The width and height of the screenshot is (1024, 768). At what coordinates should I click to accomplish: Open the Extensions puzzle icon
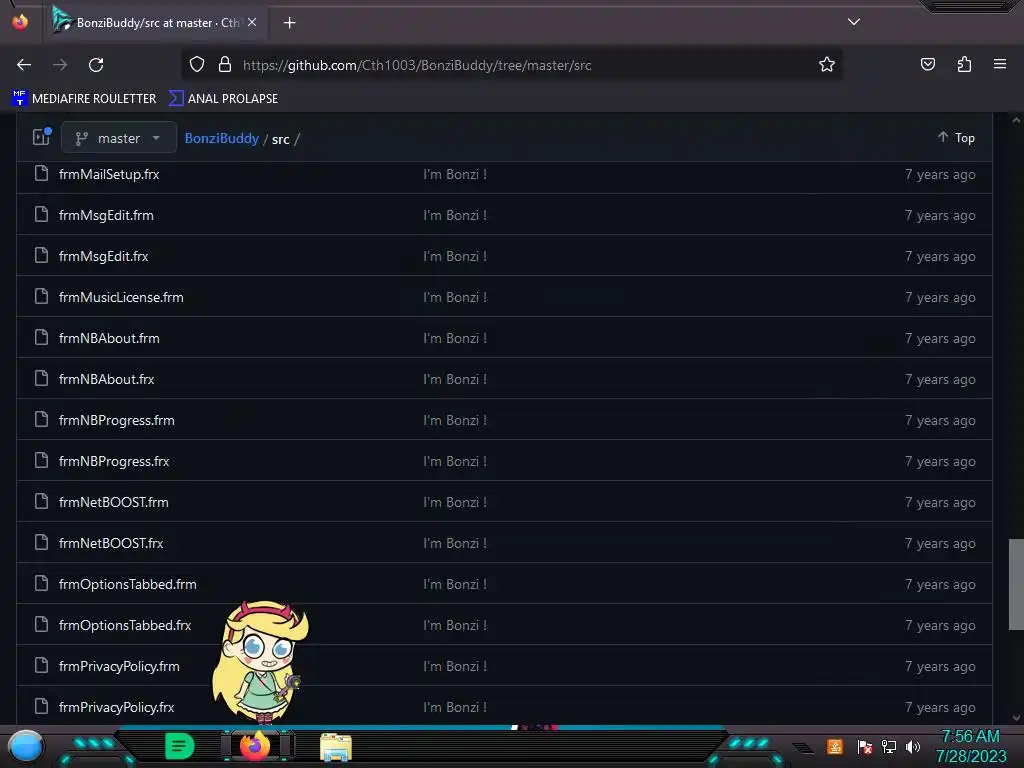pos(964,65)
